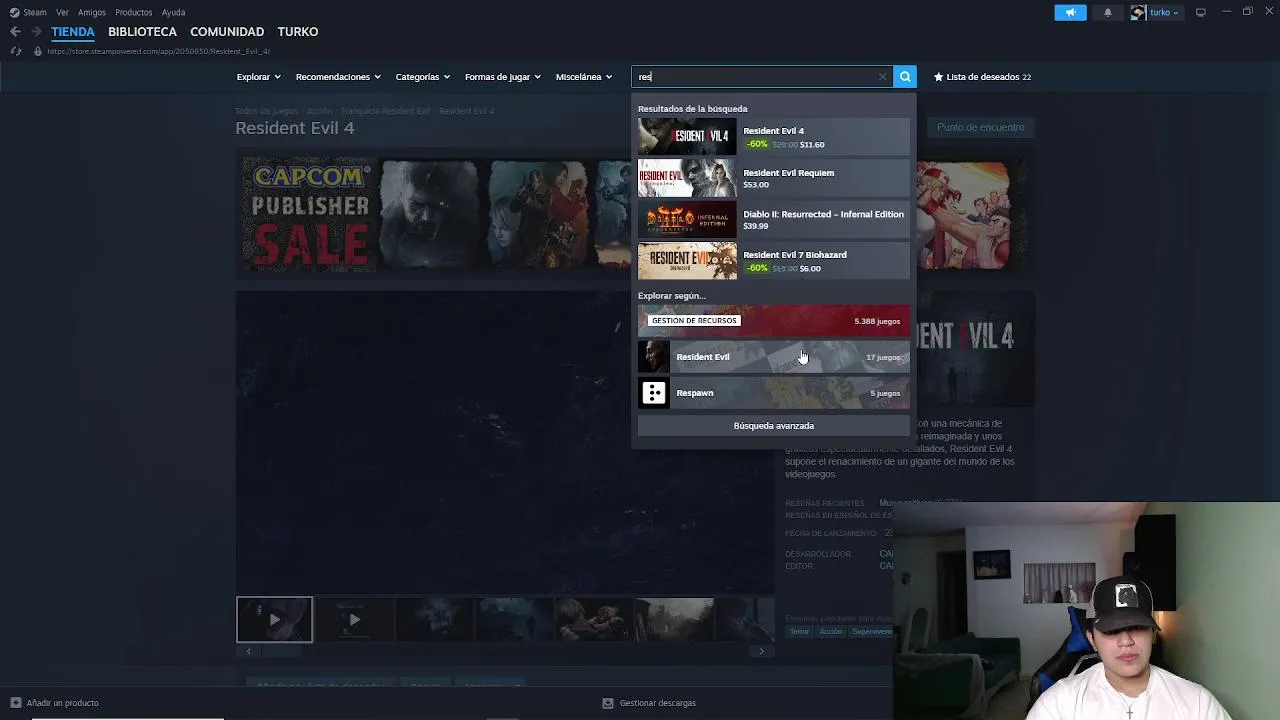Expand the Recomendaciones dropdown
Viewport: 1280px width, 720px height.
(338, 77)
